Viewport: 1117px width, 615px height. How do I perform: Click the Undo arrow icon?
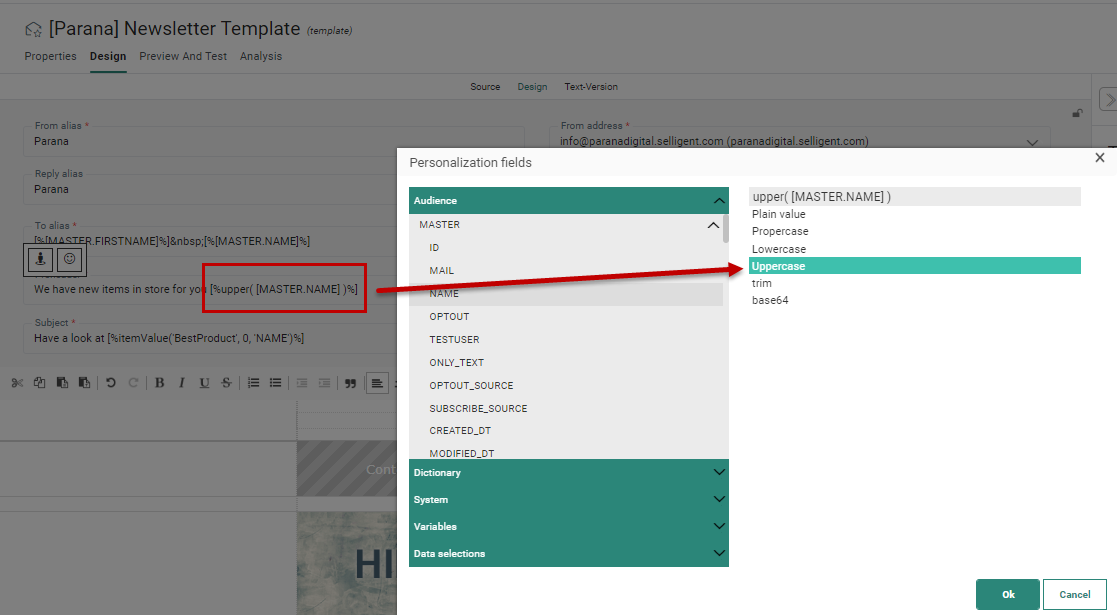click(111, 382)
